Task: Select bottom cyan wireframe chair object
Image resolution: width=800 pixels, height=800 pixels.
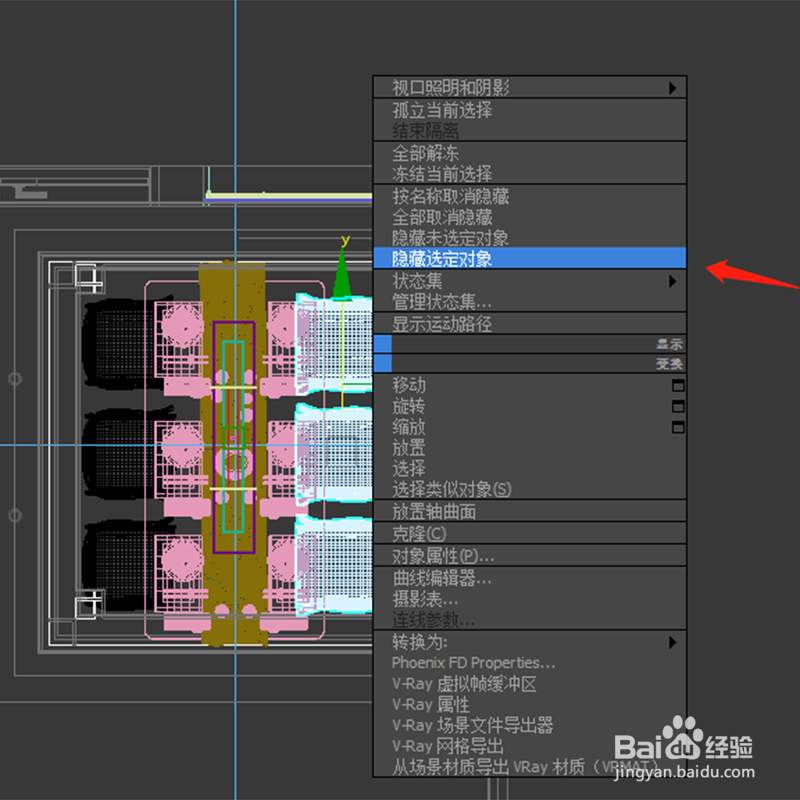Action: click(x=335, y=565)
